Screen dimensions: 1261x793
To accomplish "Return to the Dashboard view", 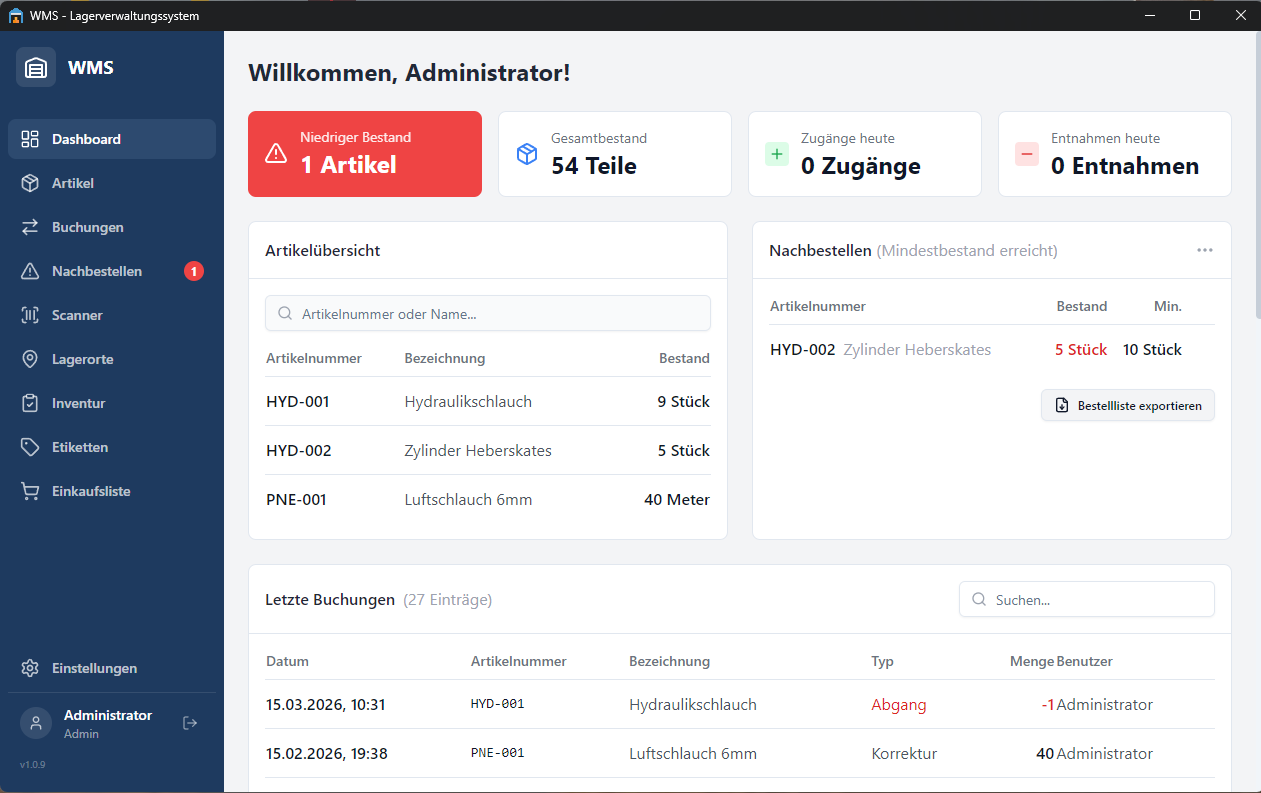I will [88, 139].
